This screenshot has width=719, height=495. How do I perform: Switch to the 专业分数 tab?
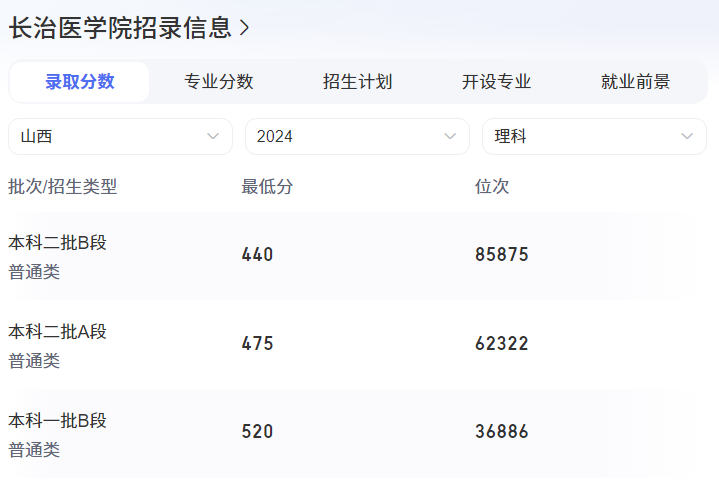[218, 82]
